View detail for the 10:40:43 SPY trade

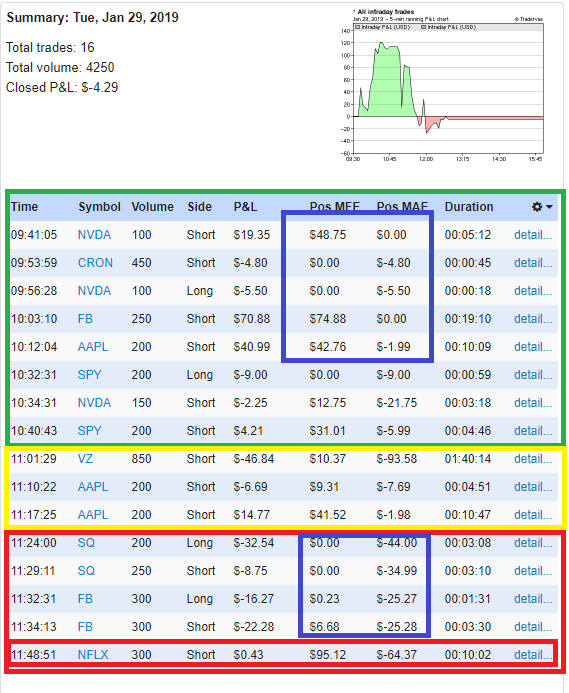533,430
